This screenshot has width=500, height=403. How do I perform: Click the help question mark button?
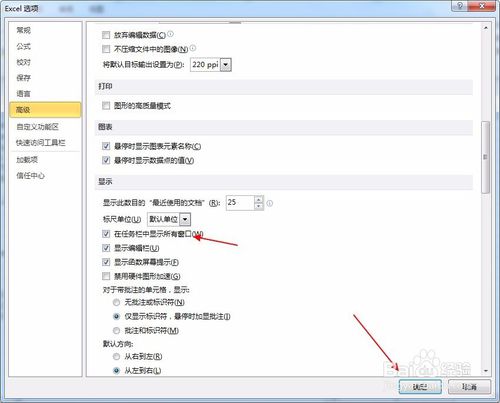pyautogui.click(x=460, y=6)
